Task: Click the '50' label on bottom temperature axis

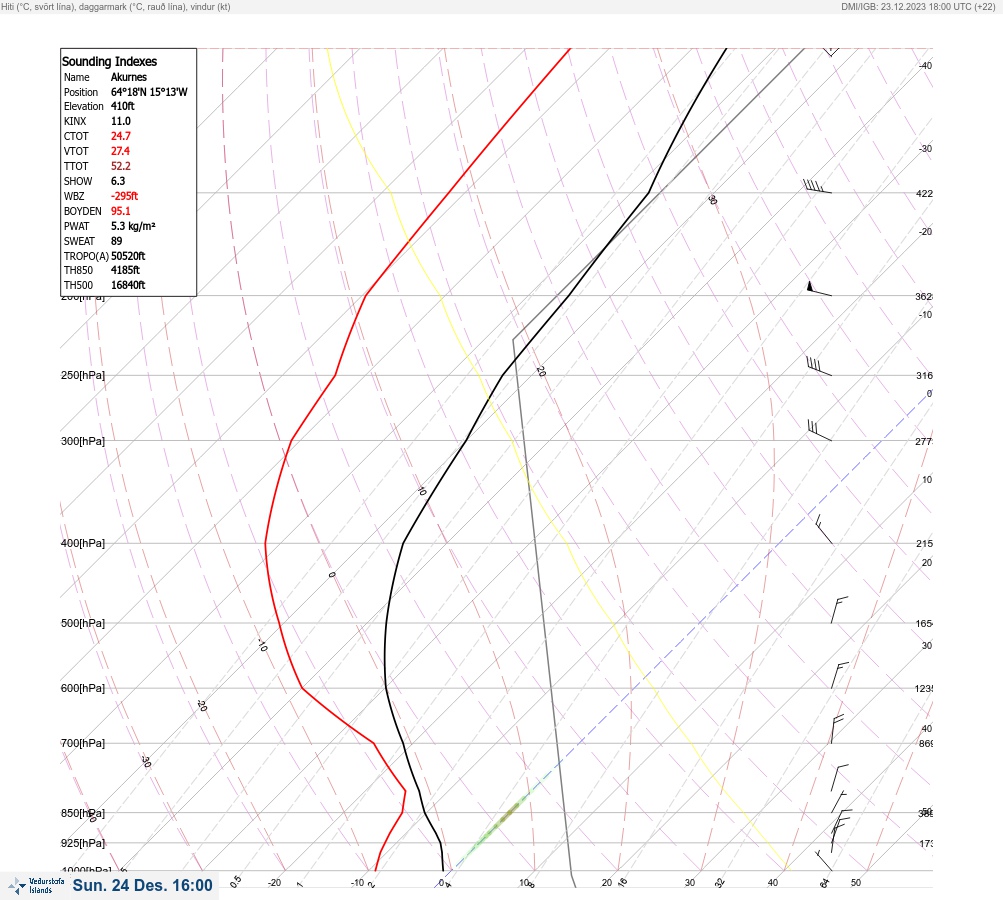Action: [x=856, y=883]
